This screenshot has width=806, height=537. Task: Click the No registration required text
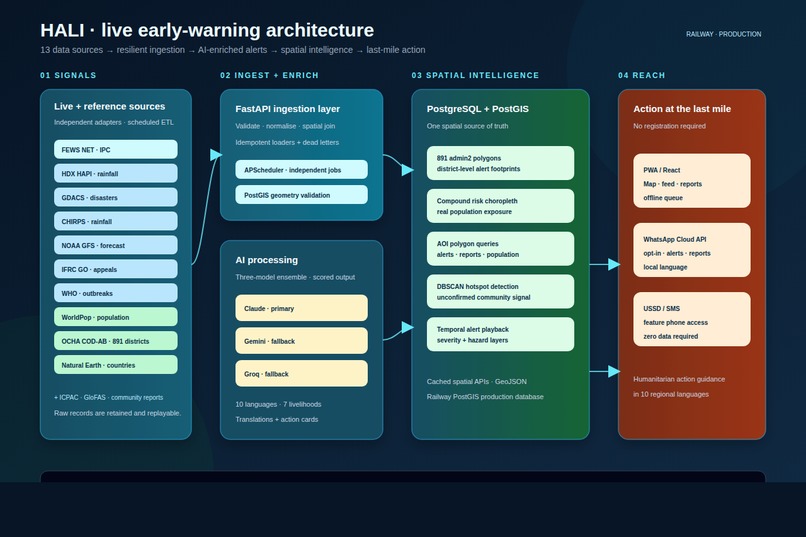click(x=669, y=126)
